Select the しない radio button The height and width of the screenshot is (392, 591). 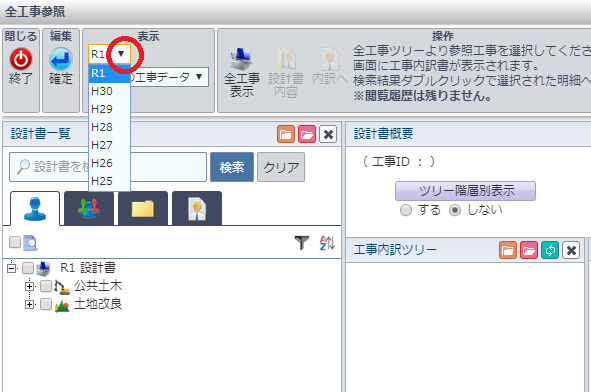click(455, 210)
